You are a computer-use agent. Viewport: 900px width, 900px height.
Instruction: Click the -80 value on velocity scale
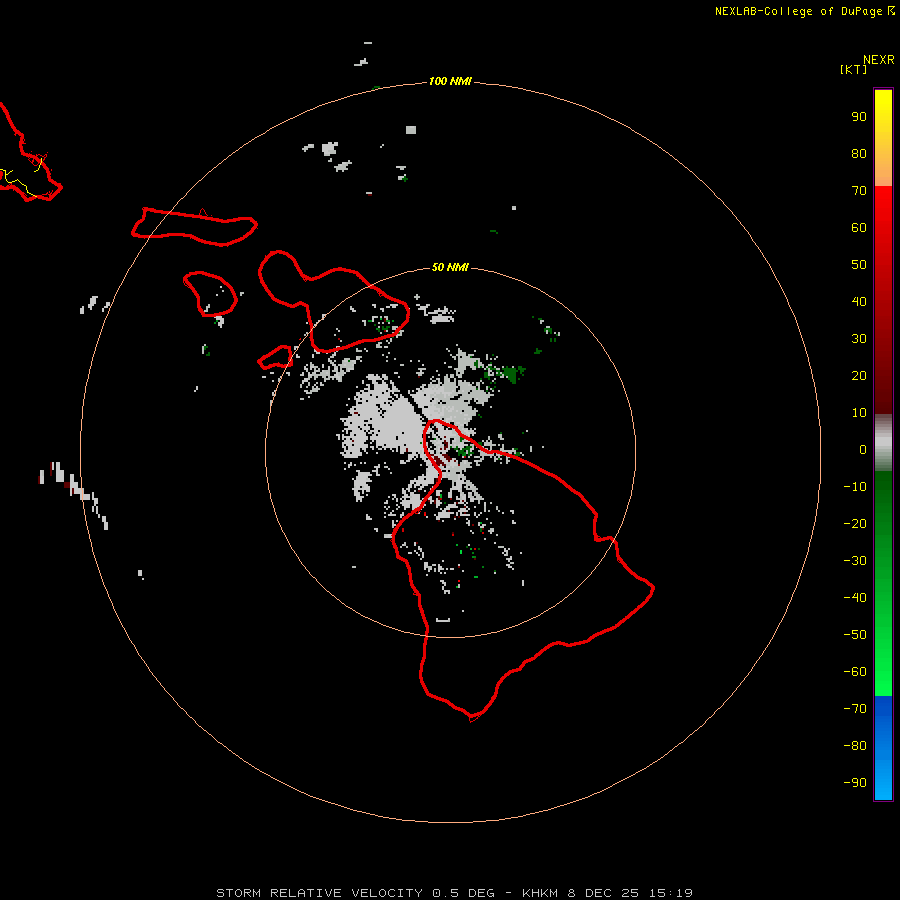click(x=855, y=746)
